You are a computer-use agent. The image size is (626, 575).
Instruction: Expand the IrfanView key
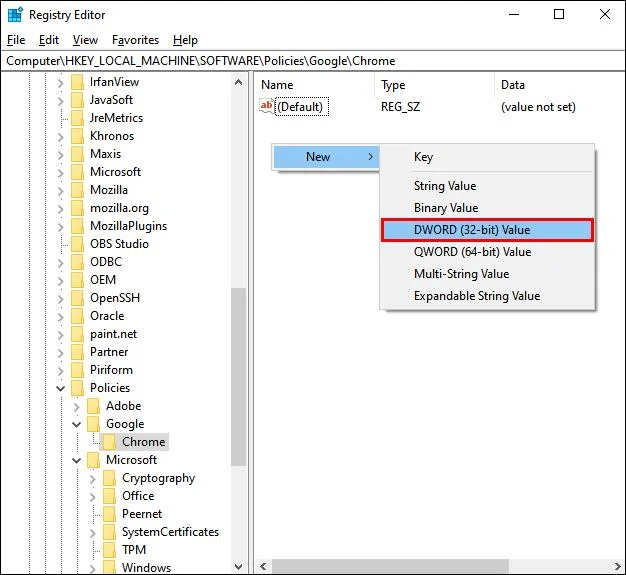[x=60, y=83]
